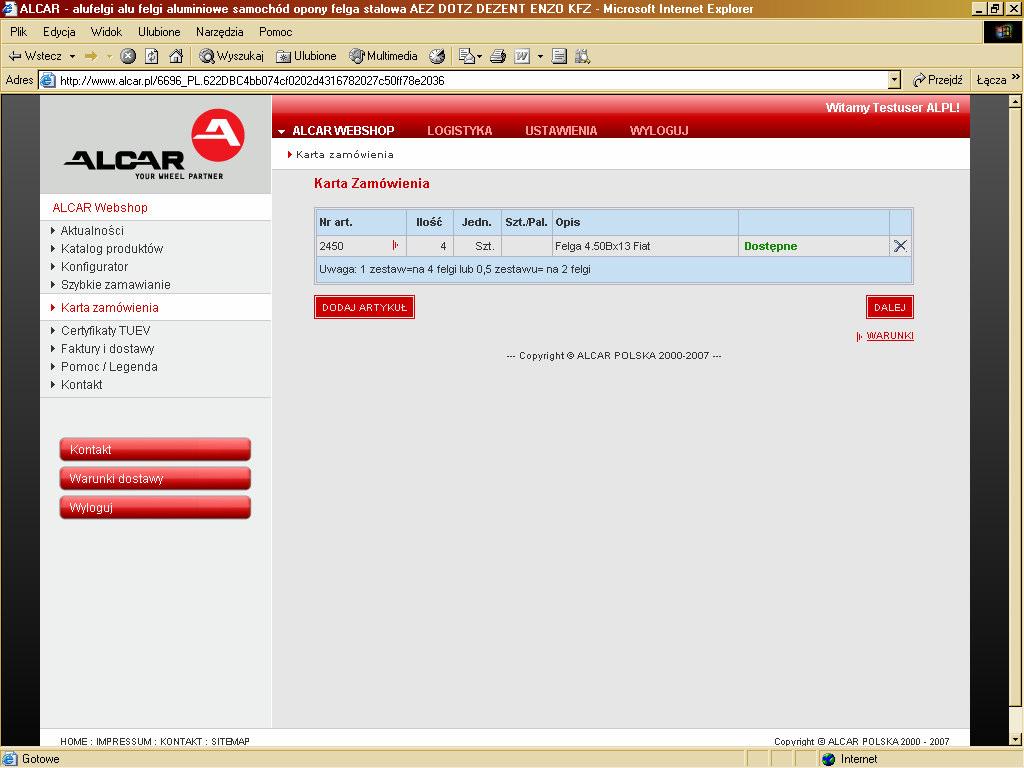Image resolution: width=1024 pixels, height=768 pixels.
Task: Go to the browser home page icon
Action: pos(176,56)
